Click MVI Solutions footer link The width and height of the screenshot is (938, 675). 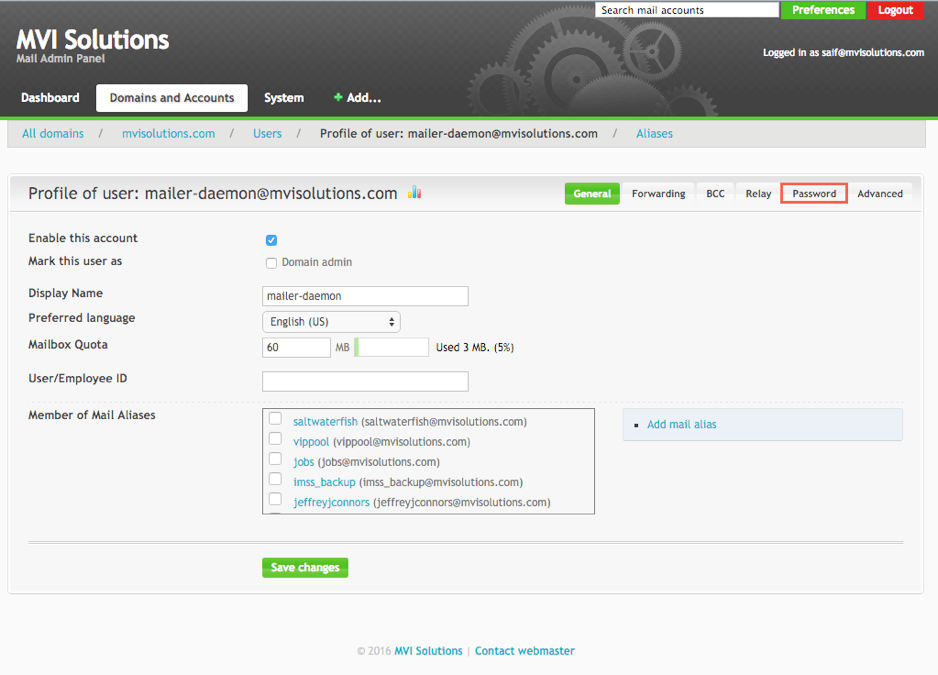[x=428, y=650]
